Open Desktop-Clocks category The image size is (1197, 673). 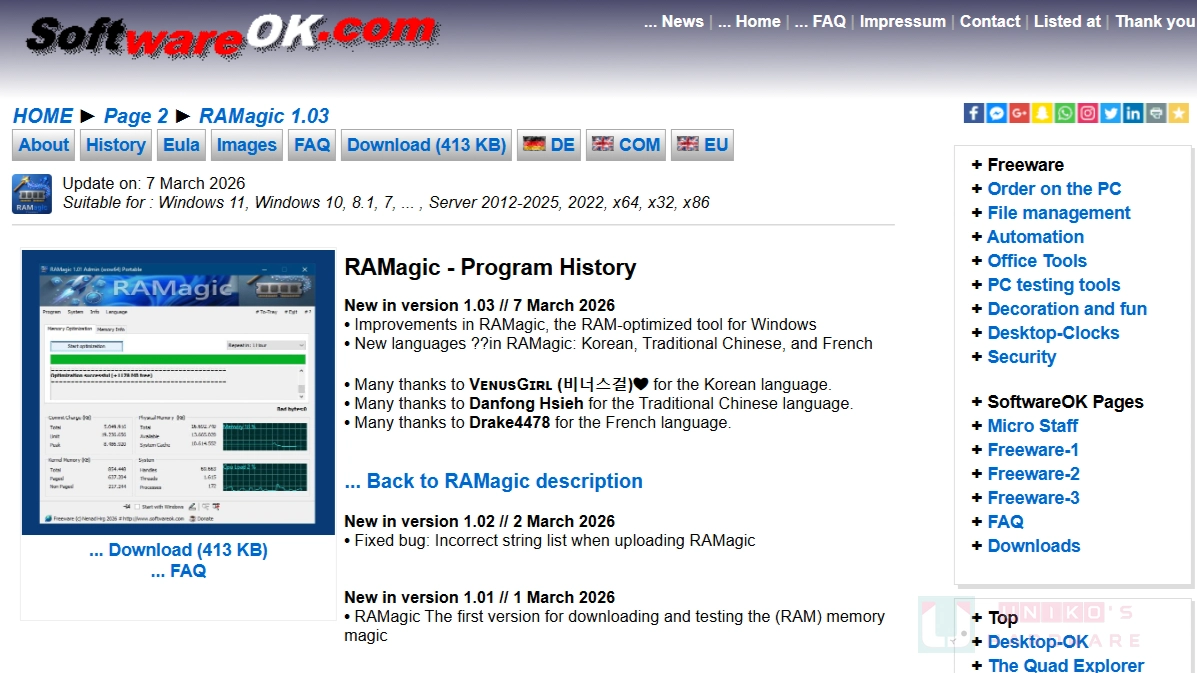[x=1053, y=333]
